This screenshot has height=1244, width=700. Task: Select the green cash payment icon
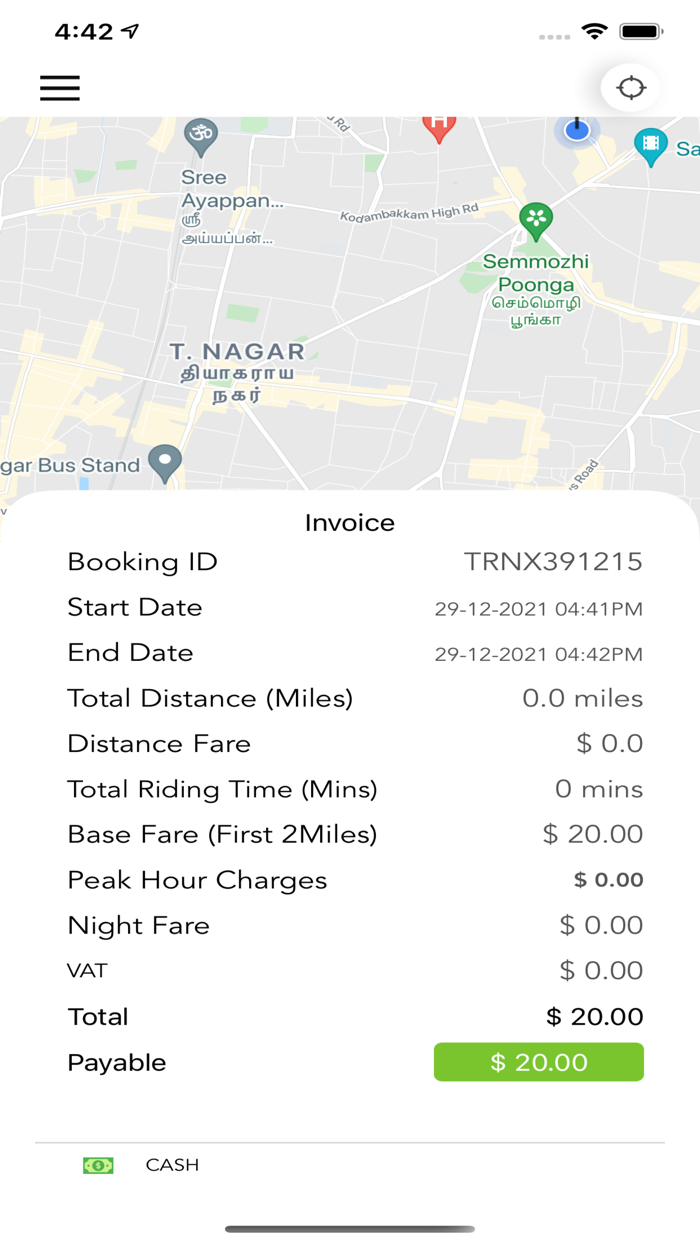(x=97, y=1165)
